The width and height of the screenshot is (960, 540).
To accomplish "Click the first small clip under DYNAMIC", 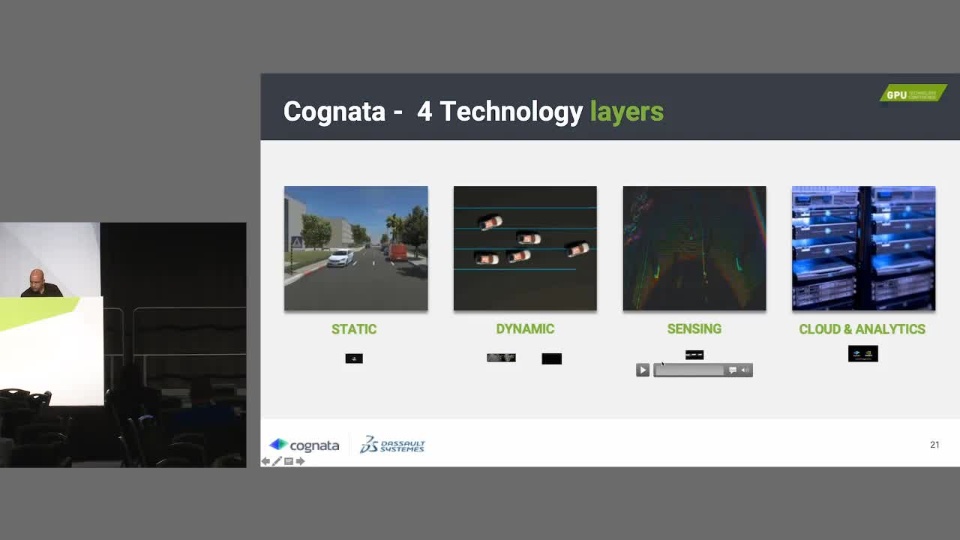I will point(501,358).
